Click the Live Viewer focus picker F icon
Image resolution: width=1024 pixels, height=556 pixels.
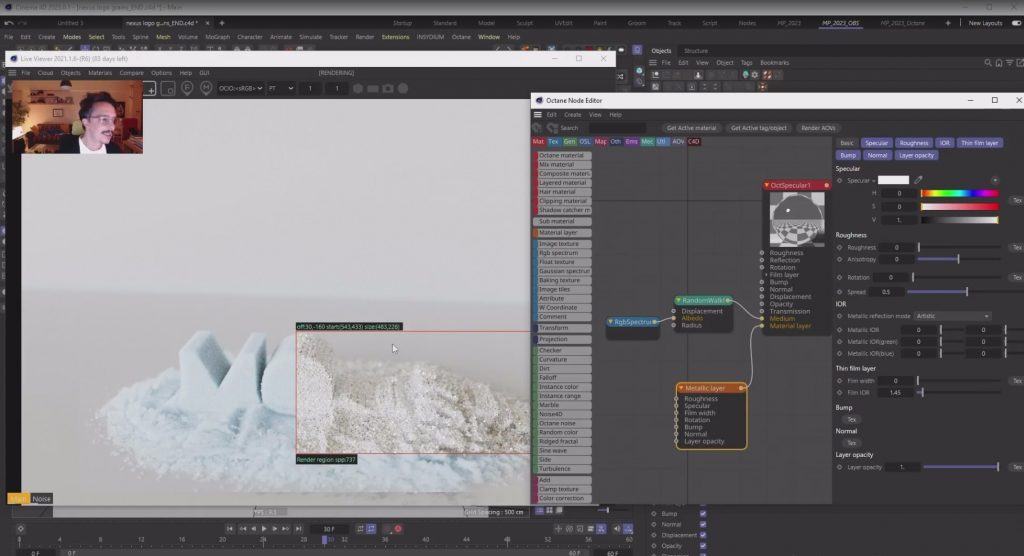click(187, 88)
